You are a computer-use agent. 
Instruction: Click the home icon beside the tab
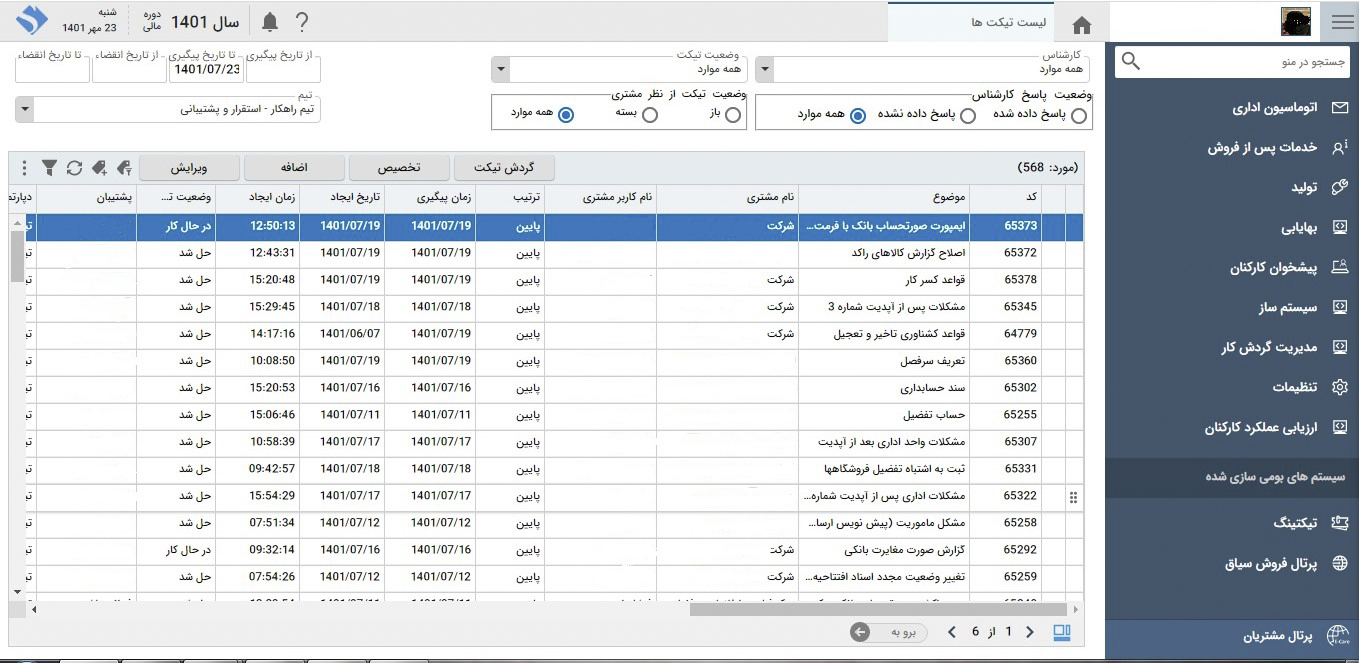coord(1081,25)
